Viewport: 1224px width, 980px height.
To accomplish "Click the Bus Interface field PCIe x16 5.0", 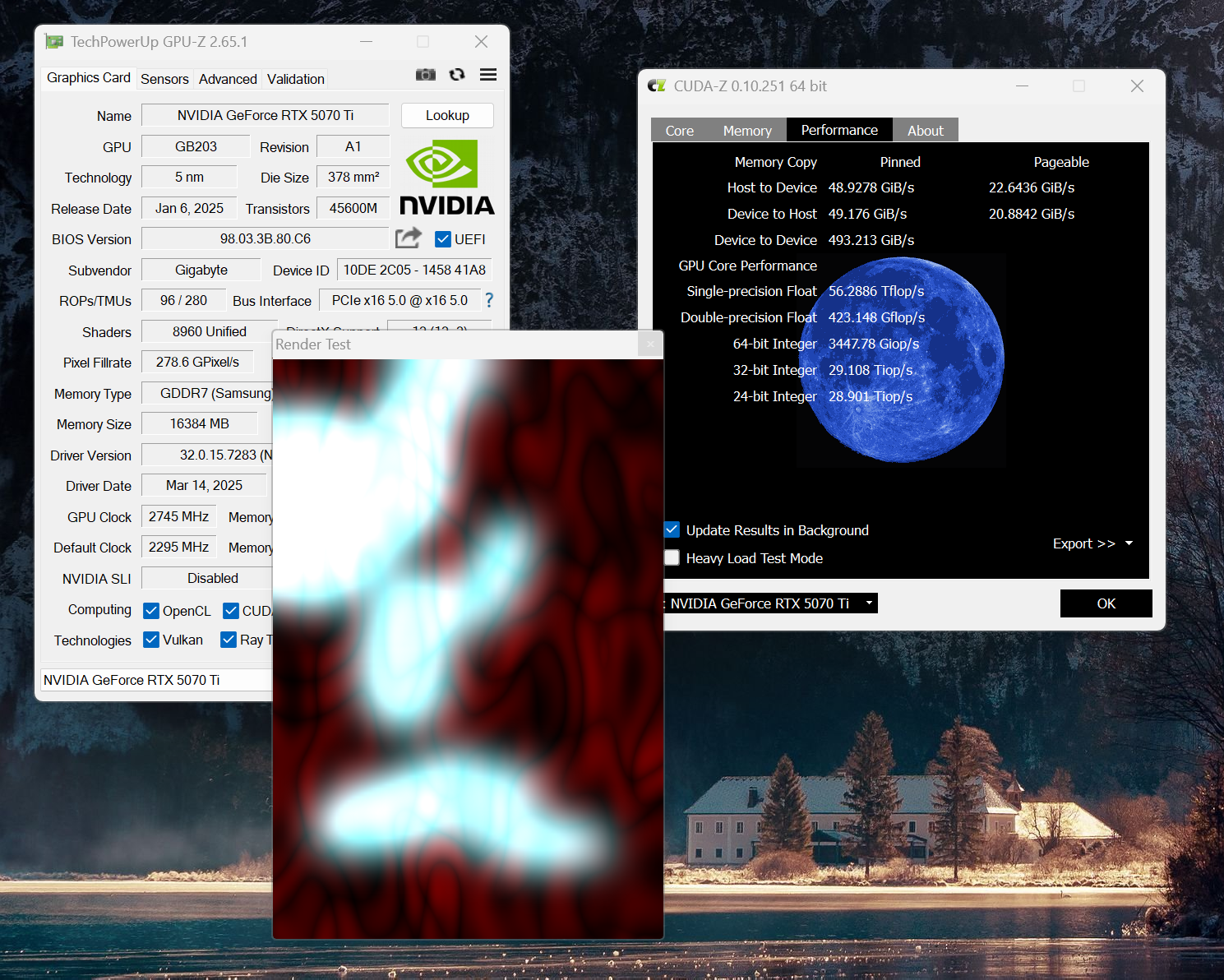I will tap(400, 300).
